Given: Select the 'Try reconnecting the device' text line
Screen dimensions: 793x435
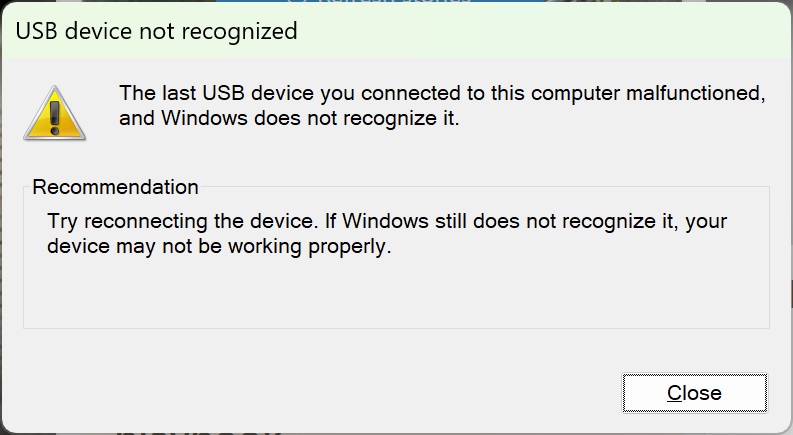Looking at the screenshot, I should (x=387, y=222).
